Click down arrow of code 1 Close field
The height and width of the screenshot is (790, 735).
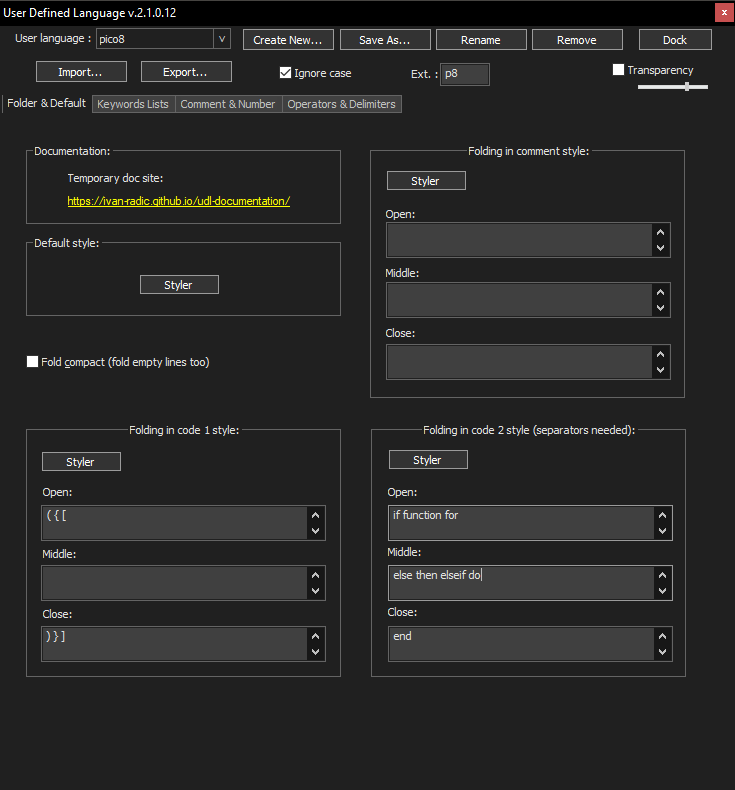(315, 651)
